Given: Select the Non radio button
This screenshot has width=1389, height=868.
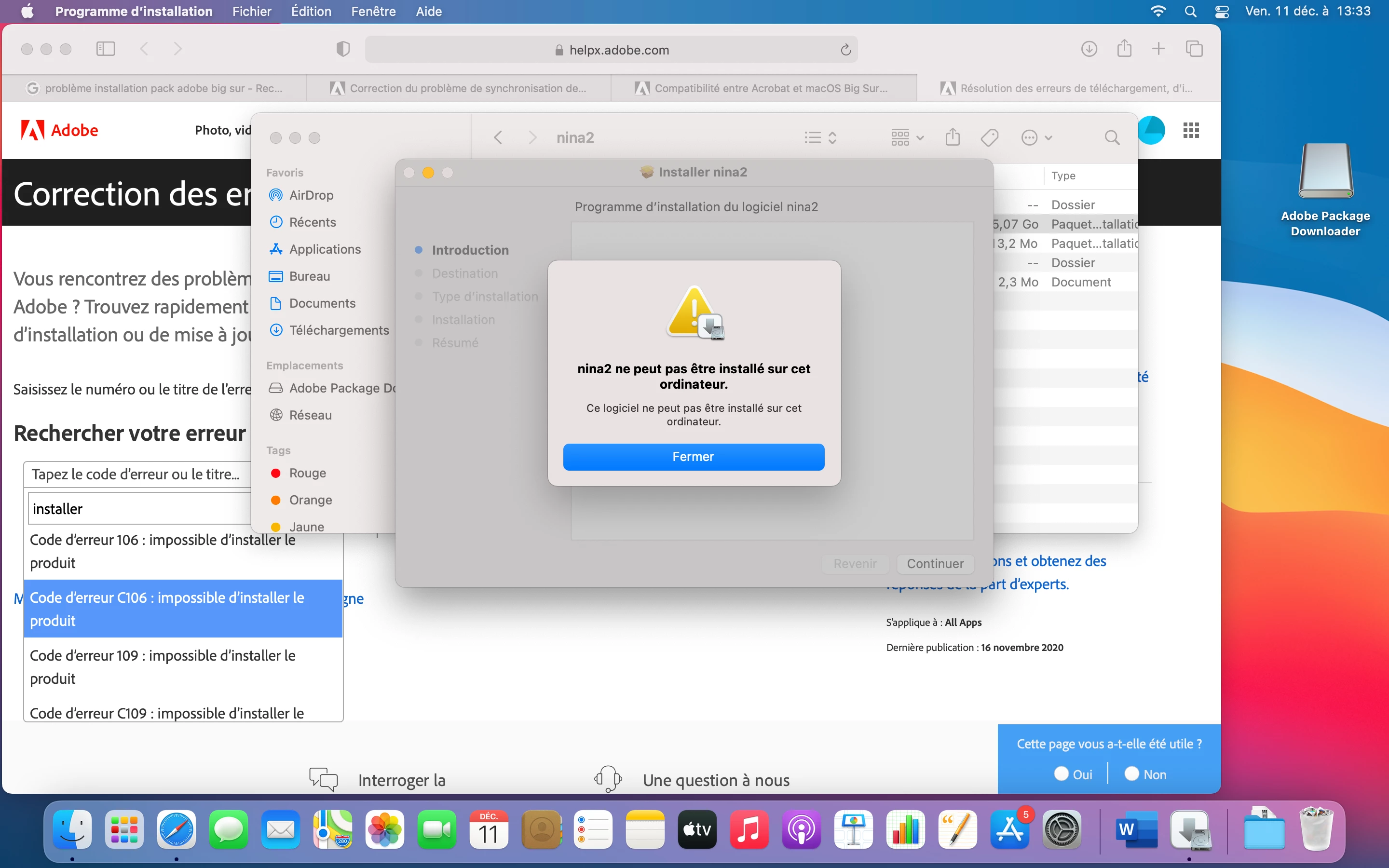Looking at the screenshot, I should pyautogui.click(x=1131, y=774).
